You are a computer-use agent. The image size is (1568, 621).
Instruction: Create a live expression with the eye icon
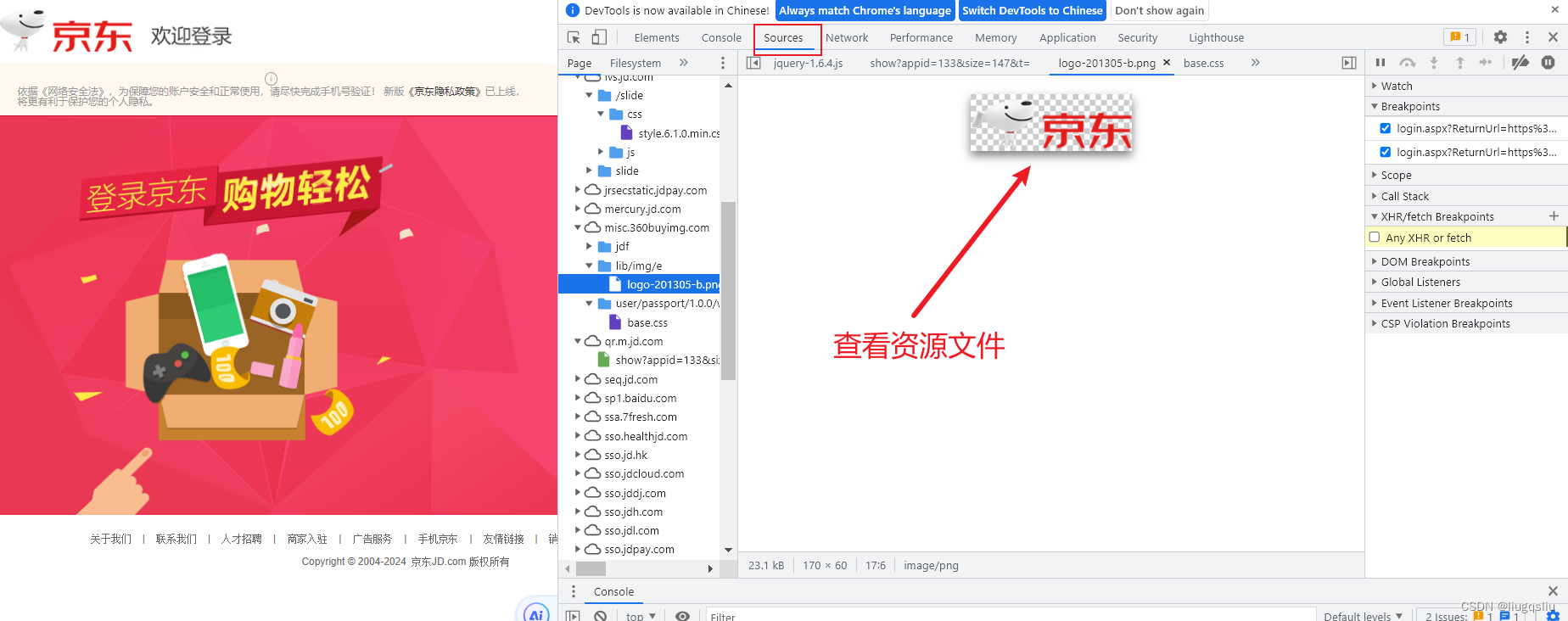point(682,616)
